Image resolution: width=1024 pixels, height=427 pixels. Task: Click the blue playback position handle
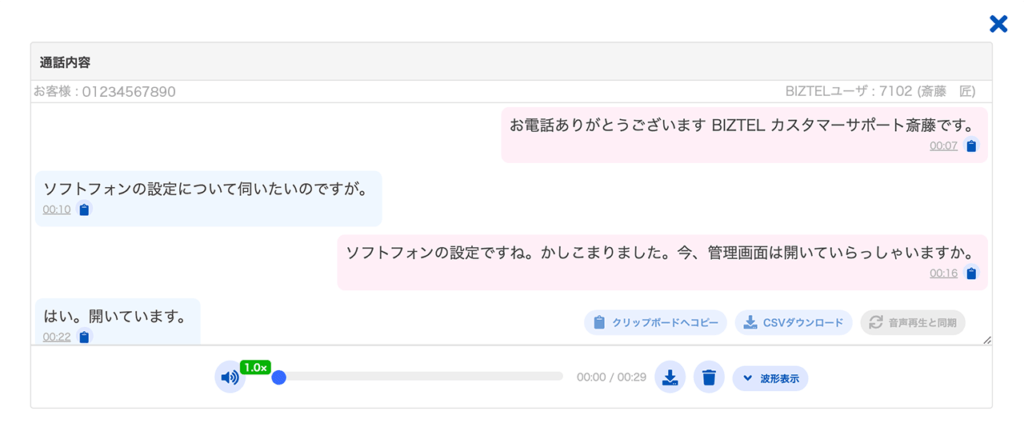[x=279, y=377]
